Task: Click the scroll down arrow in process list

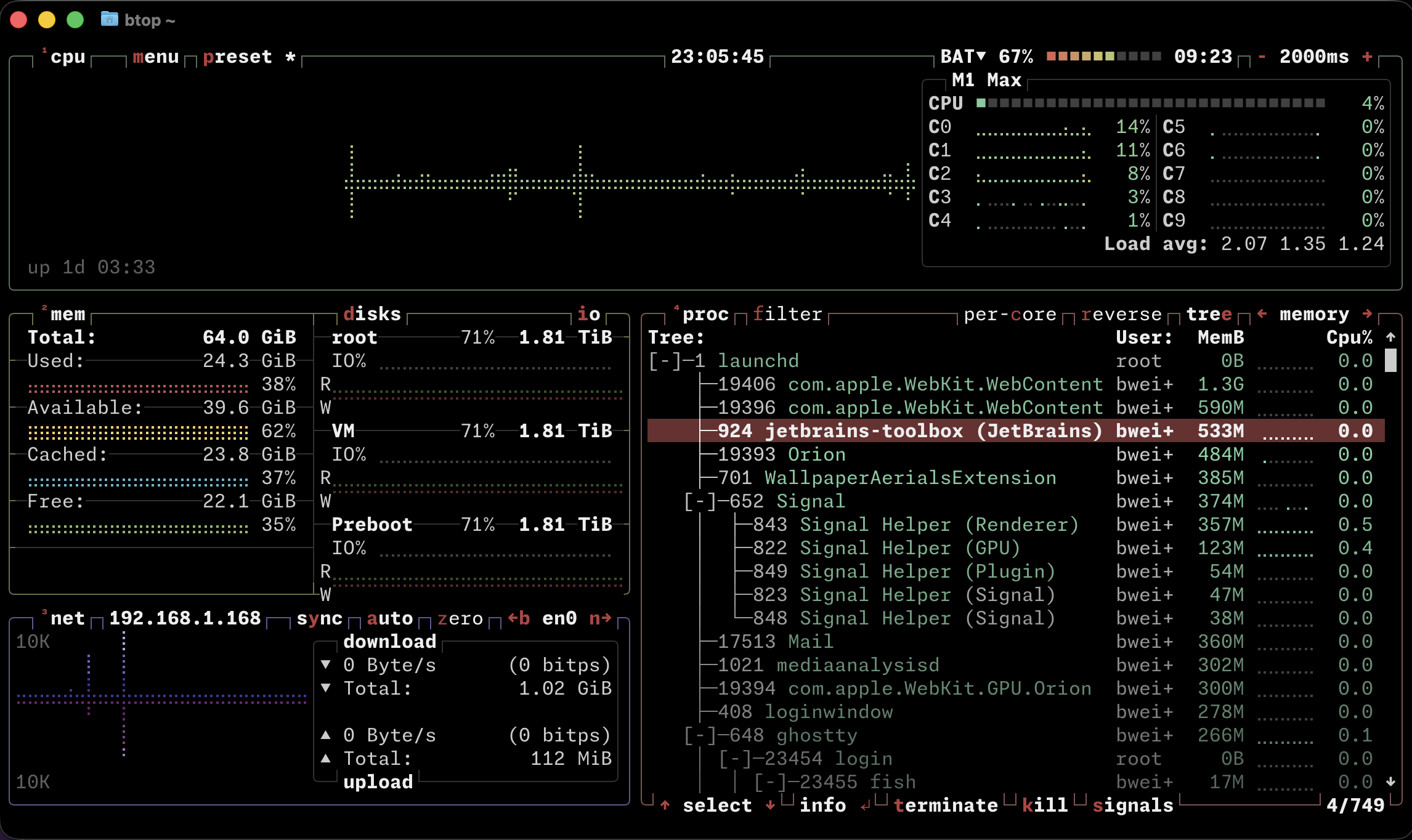Action: 1390,782
